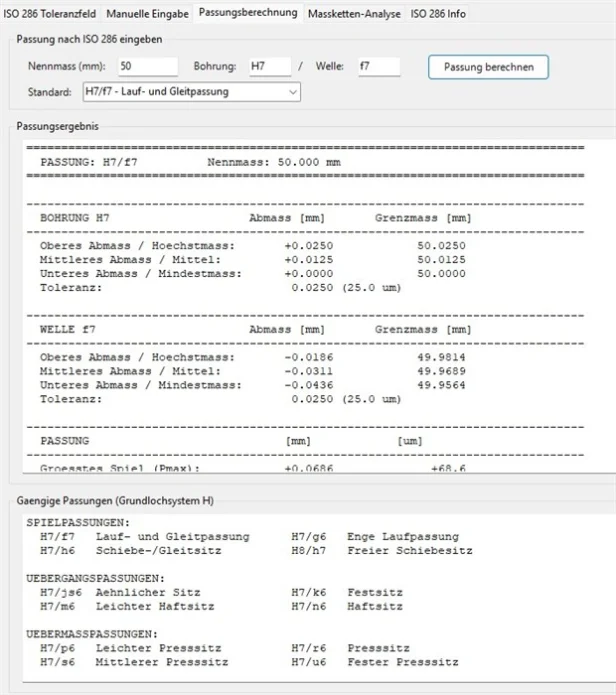The height and width of the screenshot is (695, 616).
Task: Click into the Welle field showing f7
Action: point(378,66)
